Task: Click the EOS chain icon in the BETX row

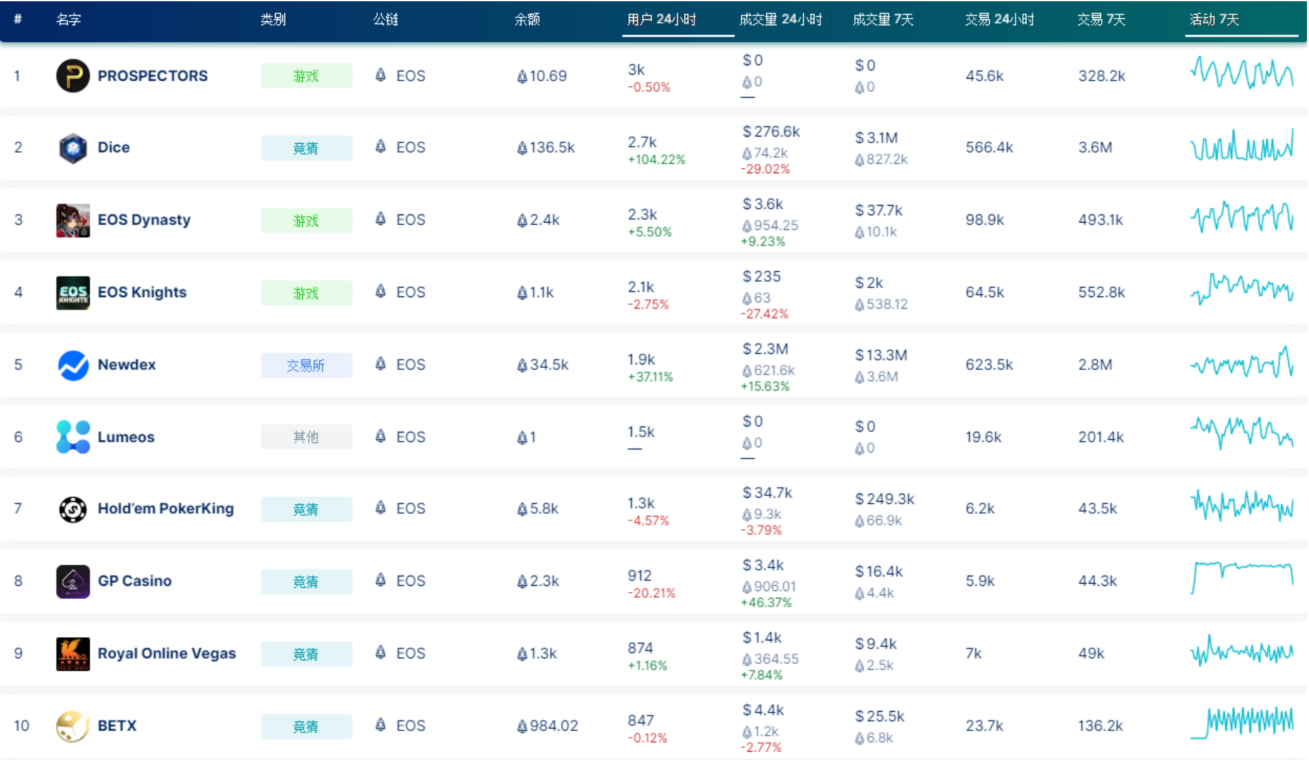Action: click(380, 725)
